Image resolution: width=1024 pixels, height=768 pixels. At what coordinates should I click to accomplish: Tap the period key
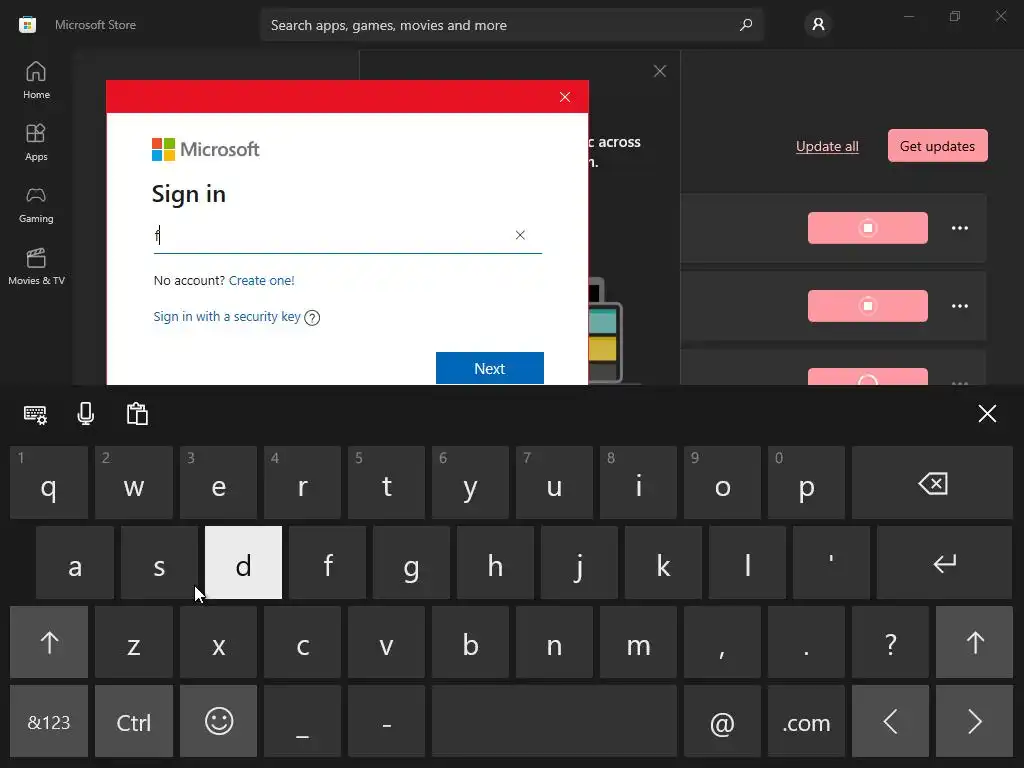pos(806,642)
